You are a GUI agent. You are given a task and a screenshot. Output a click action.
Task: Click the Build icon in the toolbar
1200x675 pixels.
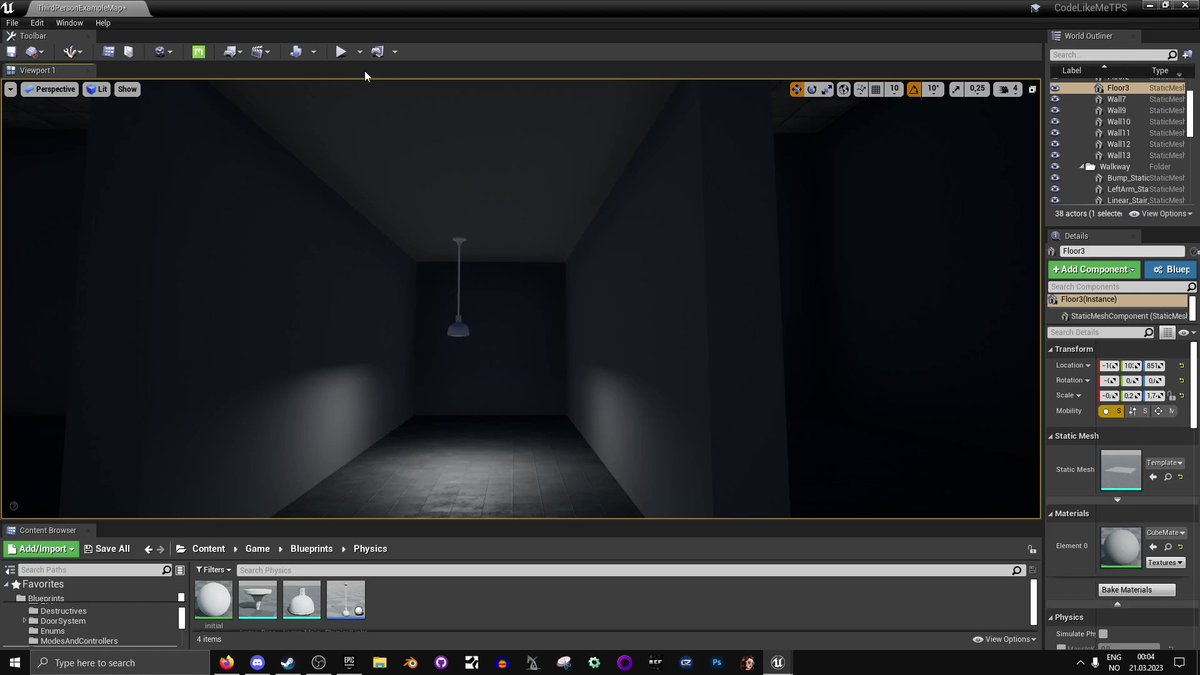(231, 51)
